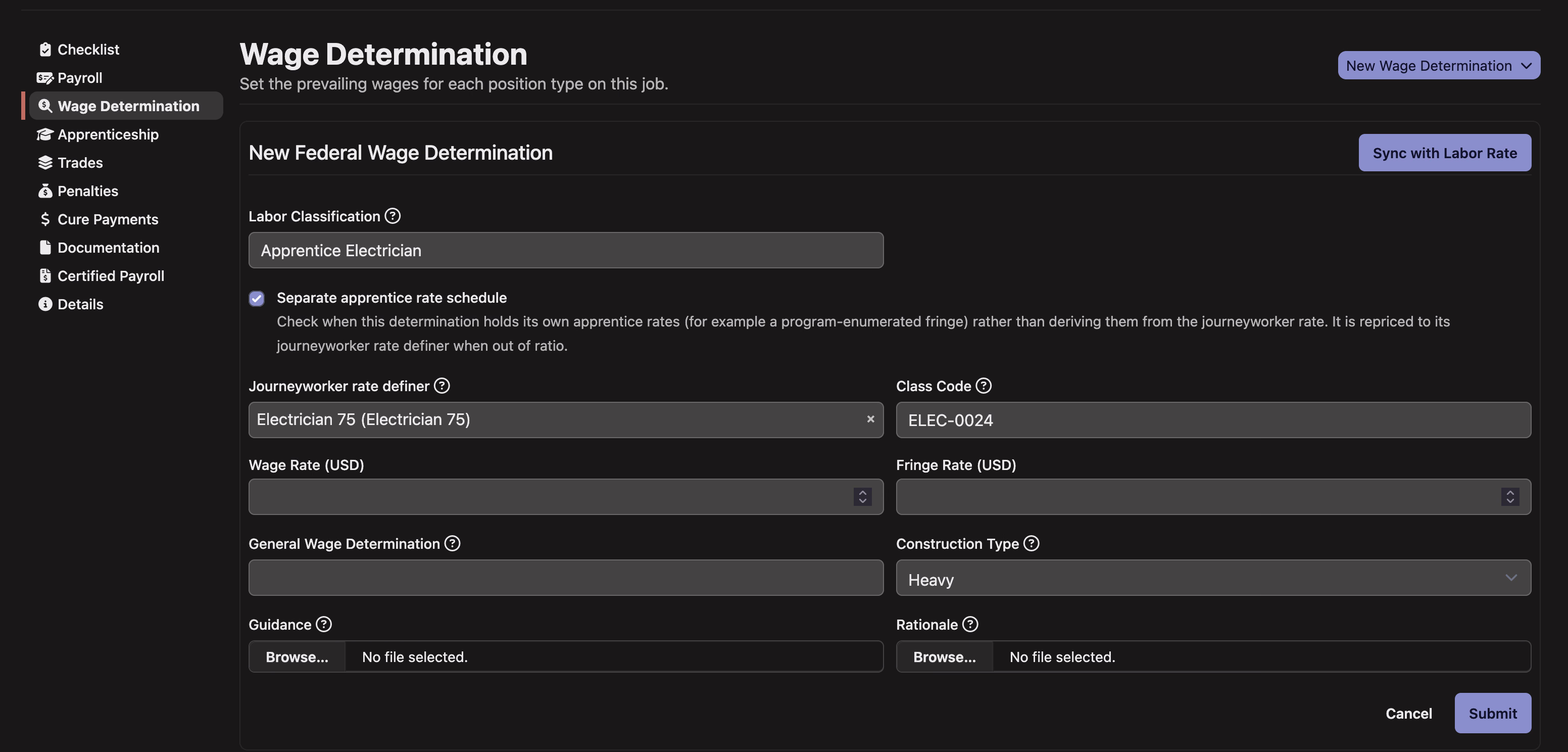Open Rationale help icon
Viewport: 1568px width, 752px height.
coord(970,625)
